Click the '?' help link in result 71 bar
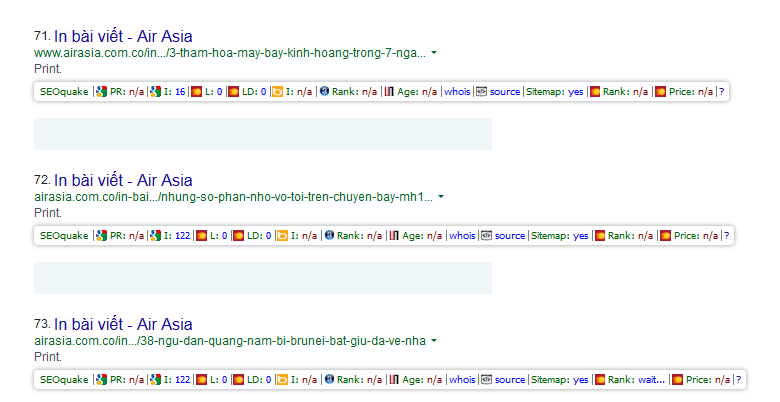 coord(721,92)
